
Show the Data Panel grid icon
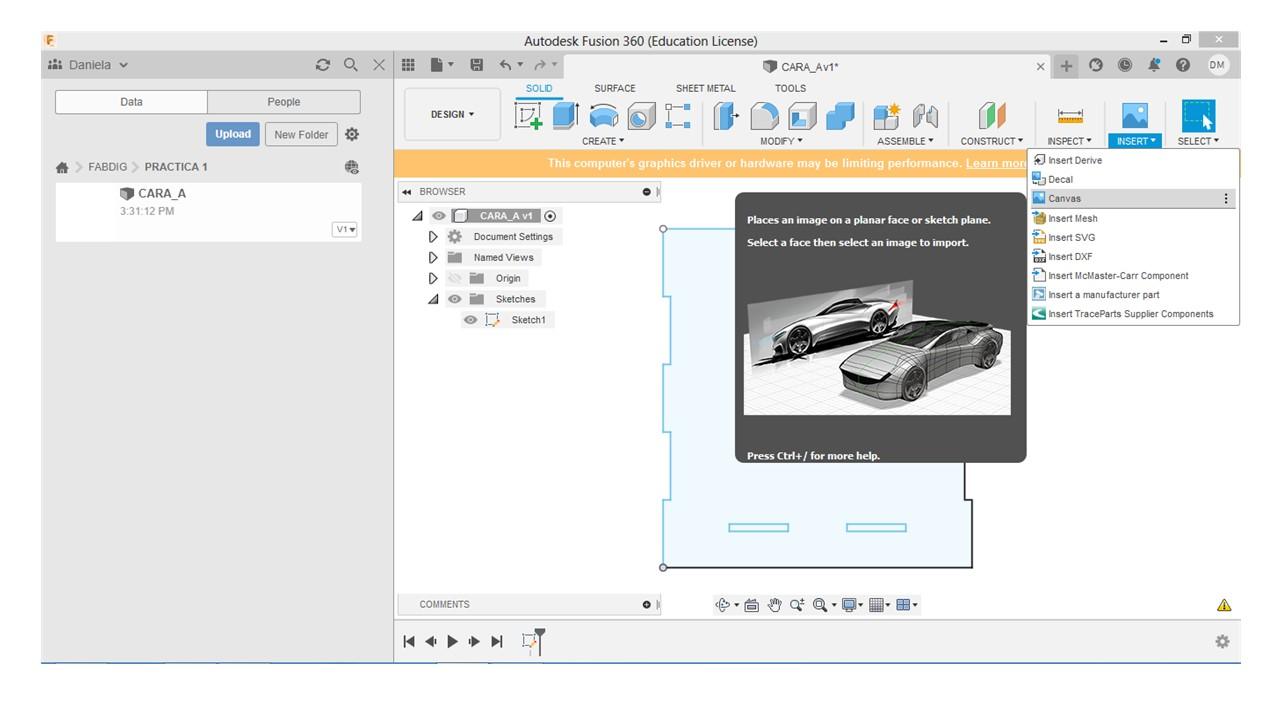(408, 65)
